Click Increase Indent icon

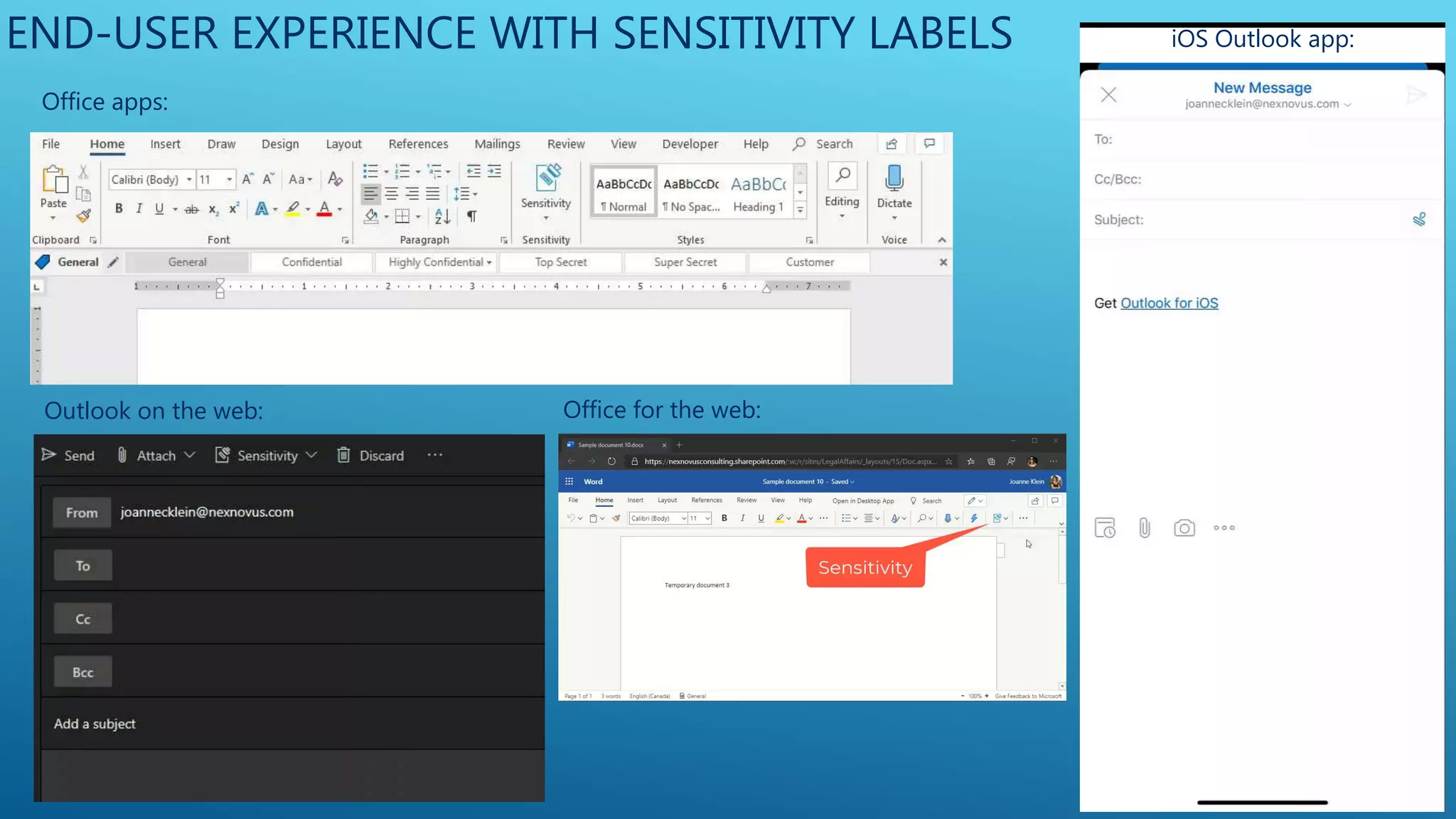494,171
